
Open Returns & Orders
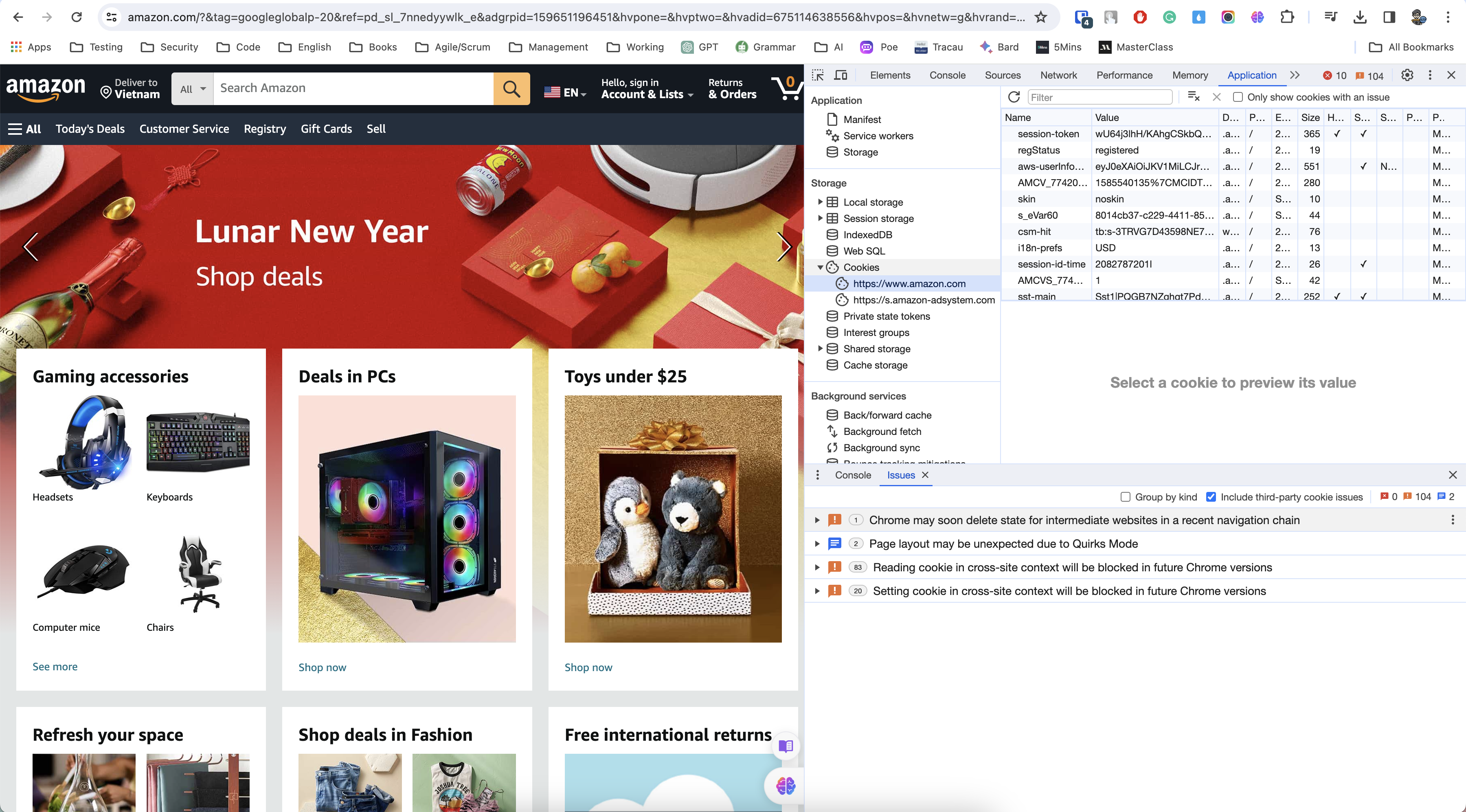733,88
